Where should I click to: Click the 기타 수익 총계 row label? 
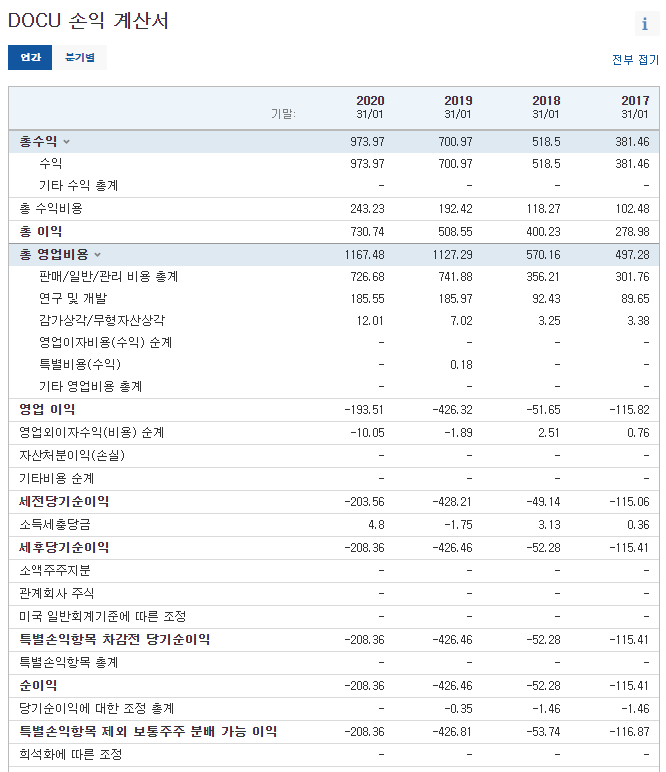click(x=79, y=186)
